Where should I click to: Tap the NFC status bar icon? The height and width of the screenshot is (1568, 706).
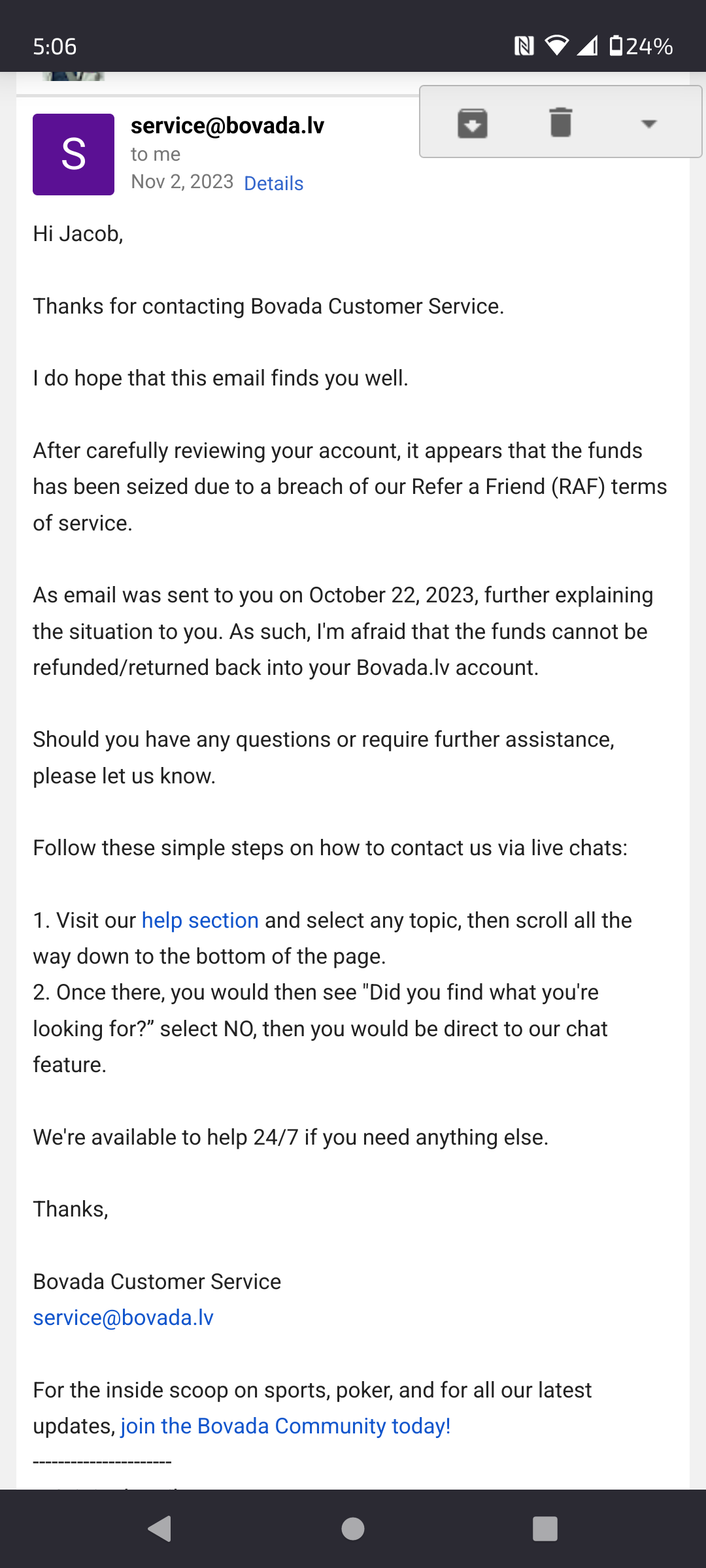click(524, 46)
